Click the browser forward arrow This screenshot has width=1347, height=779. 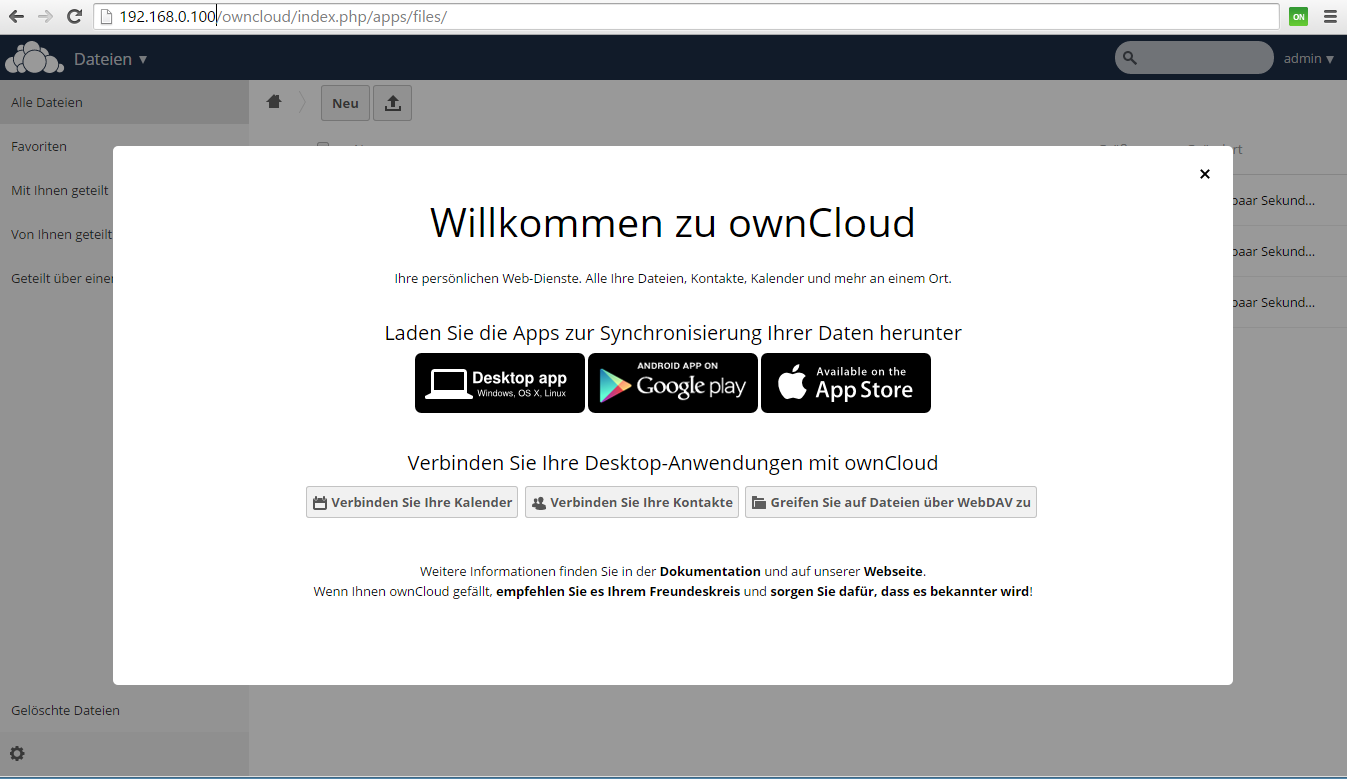pyautogui.click(x=45, y=16)
